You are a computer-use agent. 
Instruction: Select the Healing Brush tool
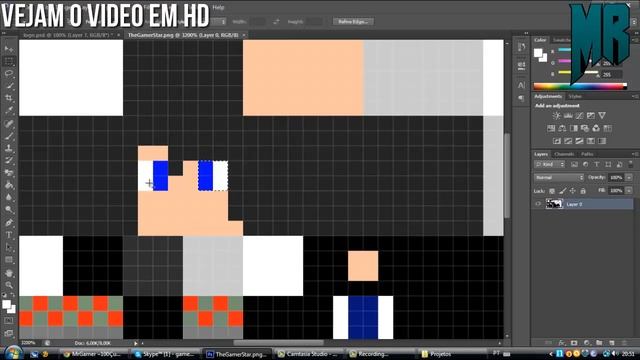[9, 123]
